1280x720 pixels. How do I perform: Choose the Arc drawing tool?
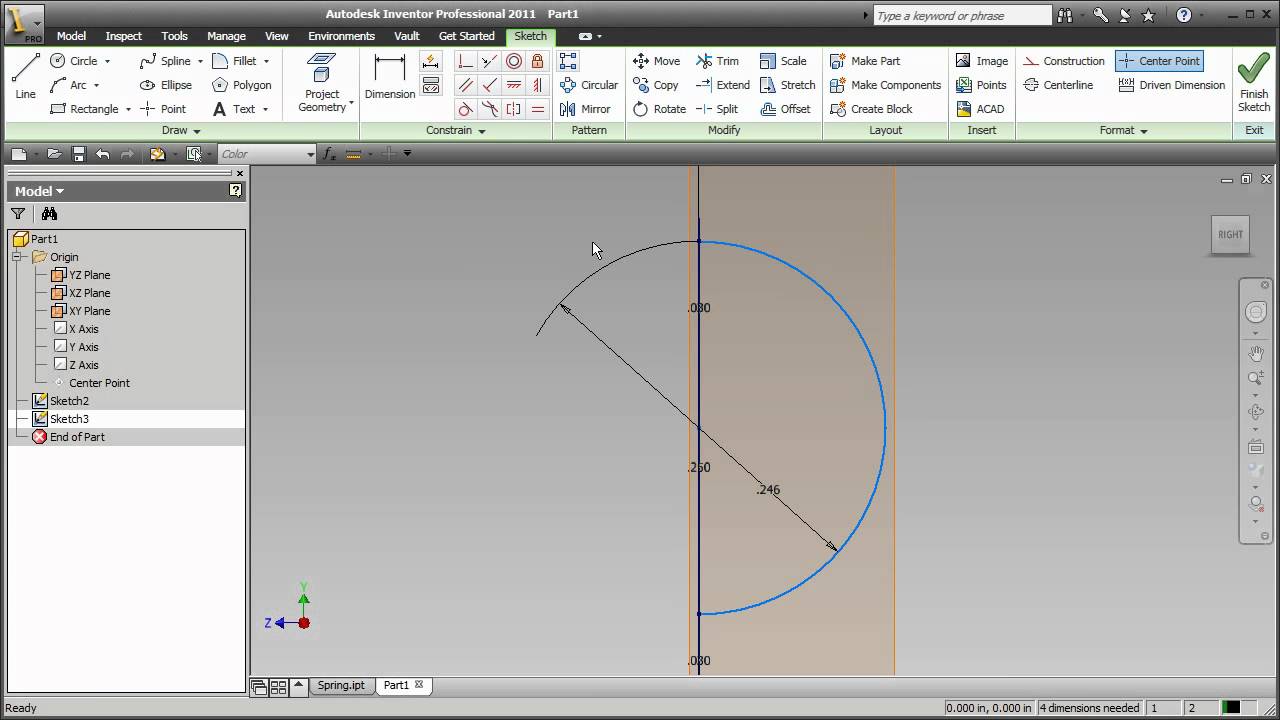pyautogui.click(x=69, y=85)
